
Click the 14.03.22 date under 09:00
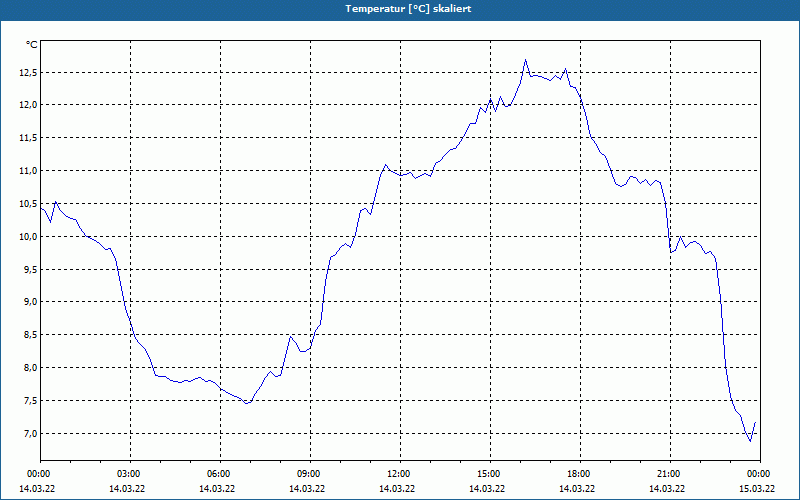coord(307,489)
